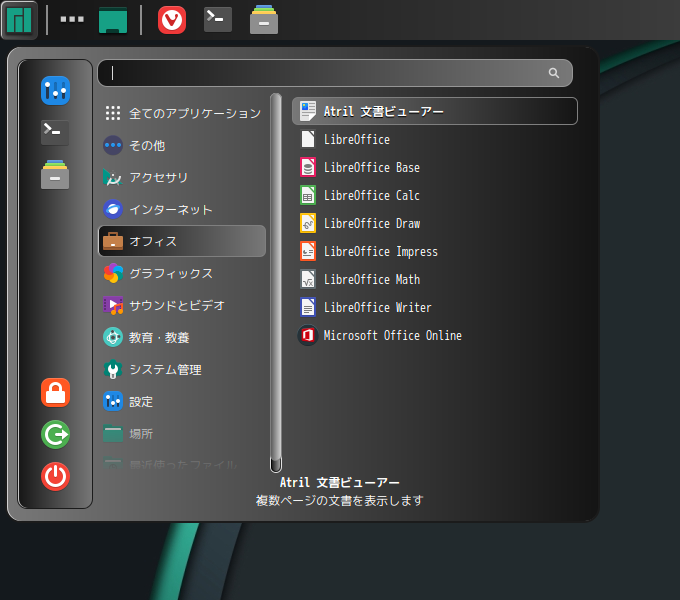This screenshot has width=680, height=600.
Task: Open file manager from the menu's favorites sidebar
Action: pyautogui.click(x=55, y=175)
